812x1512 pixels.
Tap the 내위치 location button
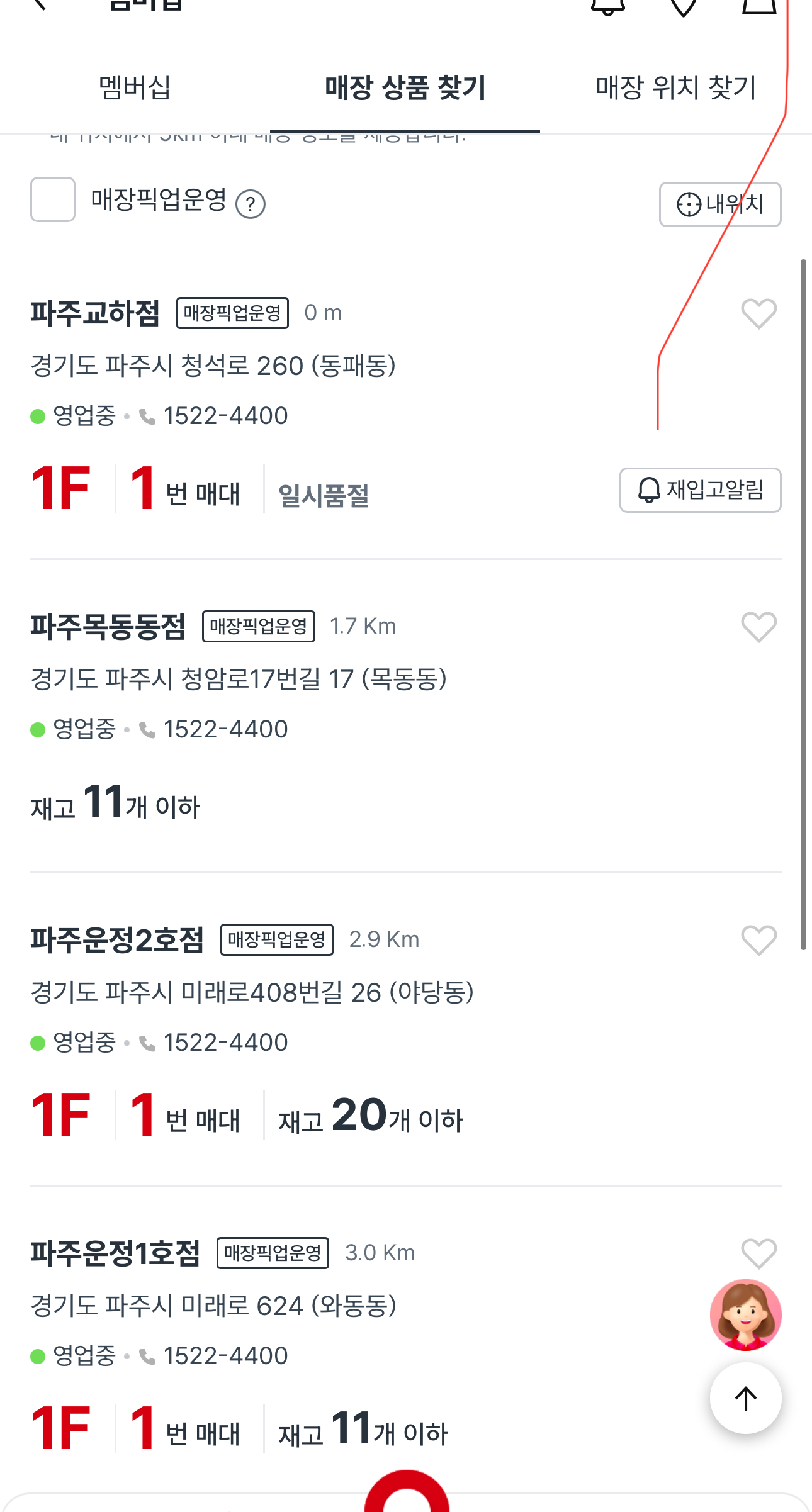click(720, 204)
